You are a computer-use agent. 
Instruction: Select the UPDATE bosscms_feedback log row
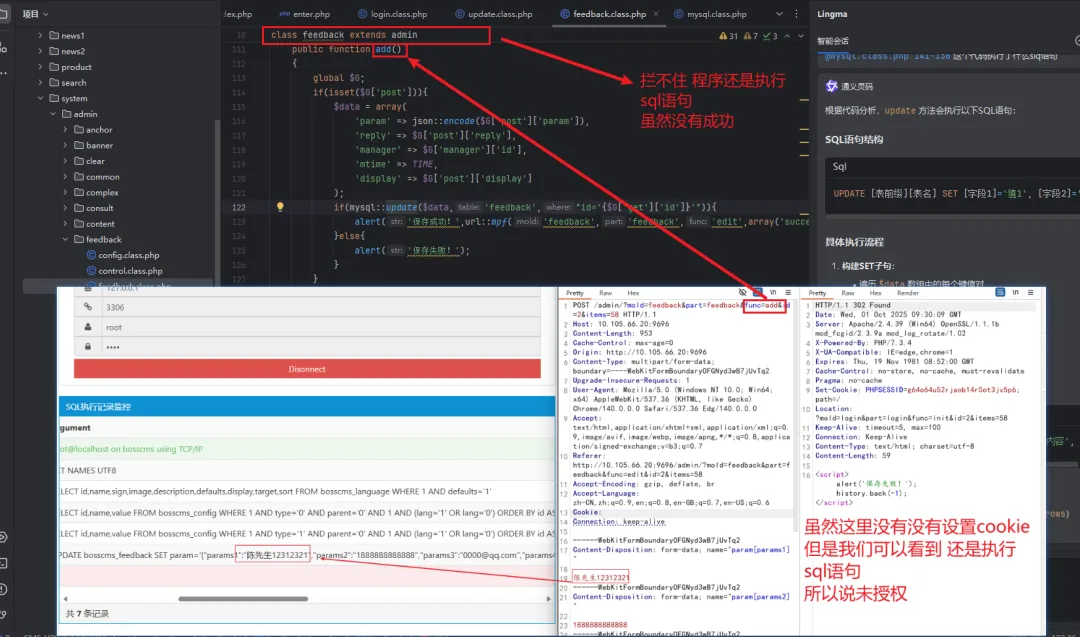[x=307, y=555]
